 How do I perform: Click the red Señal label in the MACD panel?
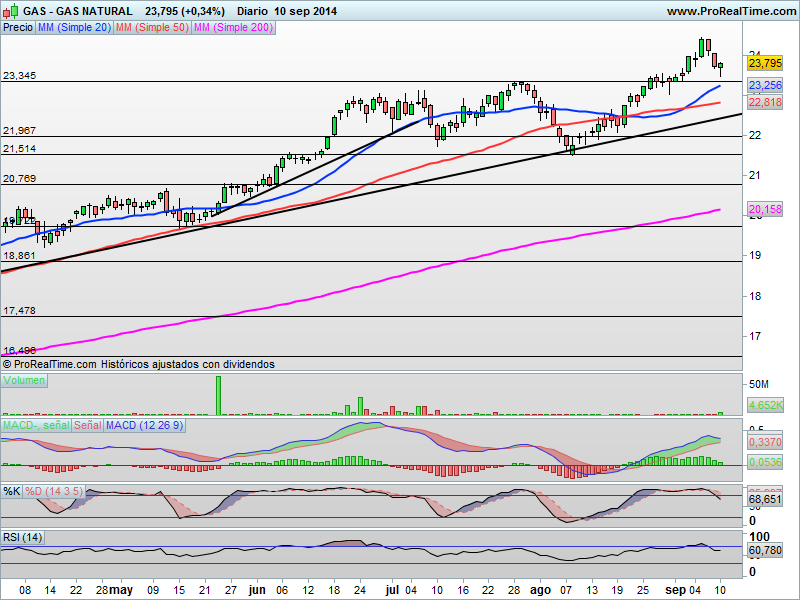tap(88, 426)
